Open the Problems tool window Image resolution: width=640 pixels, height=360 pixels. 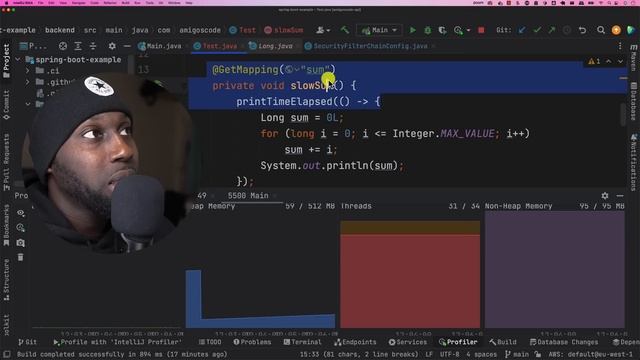(x=252, y=342)
